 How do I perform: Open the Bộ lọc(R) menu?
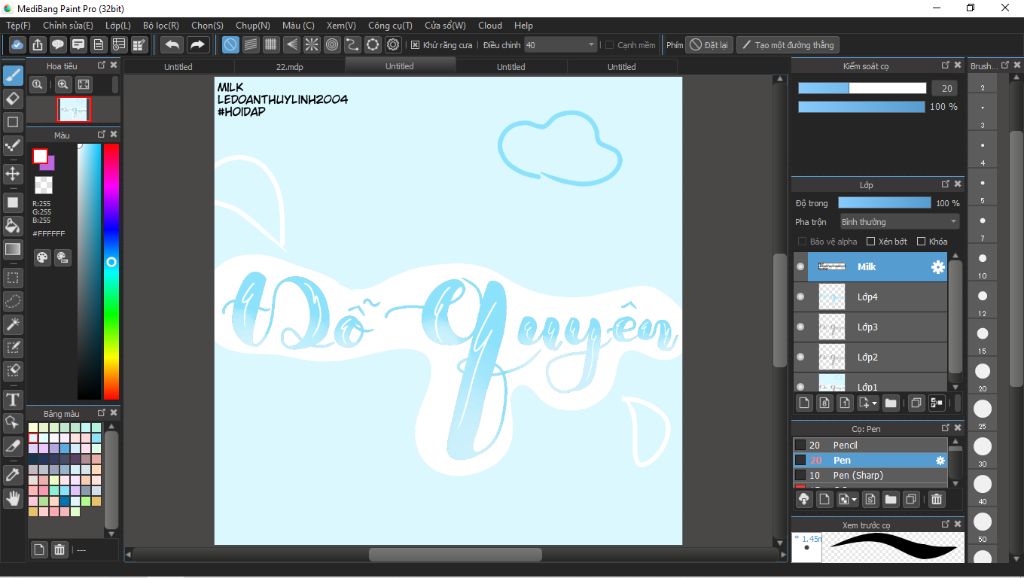tap(161, 25)
